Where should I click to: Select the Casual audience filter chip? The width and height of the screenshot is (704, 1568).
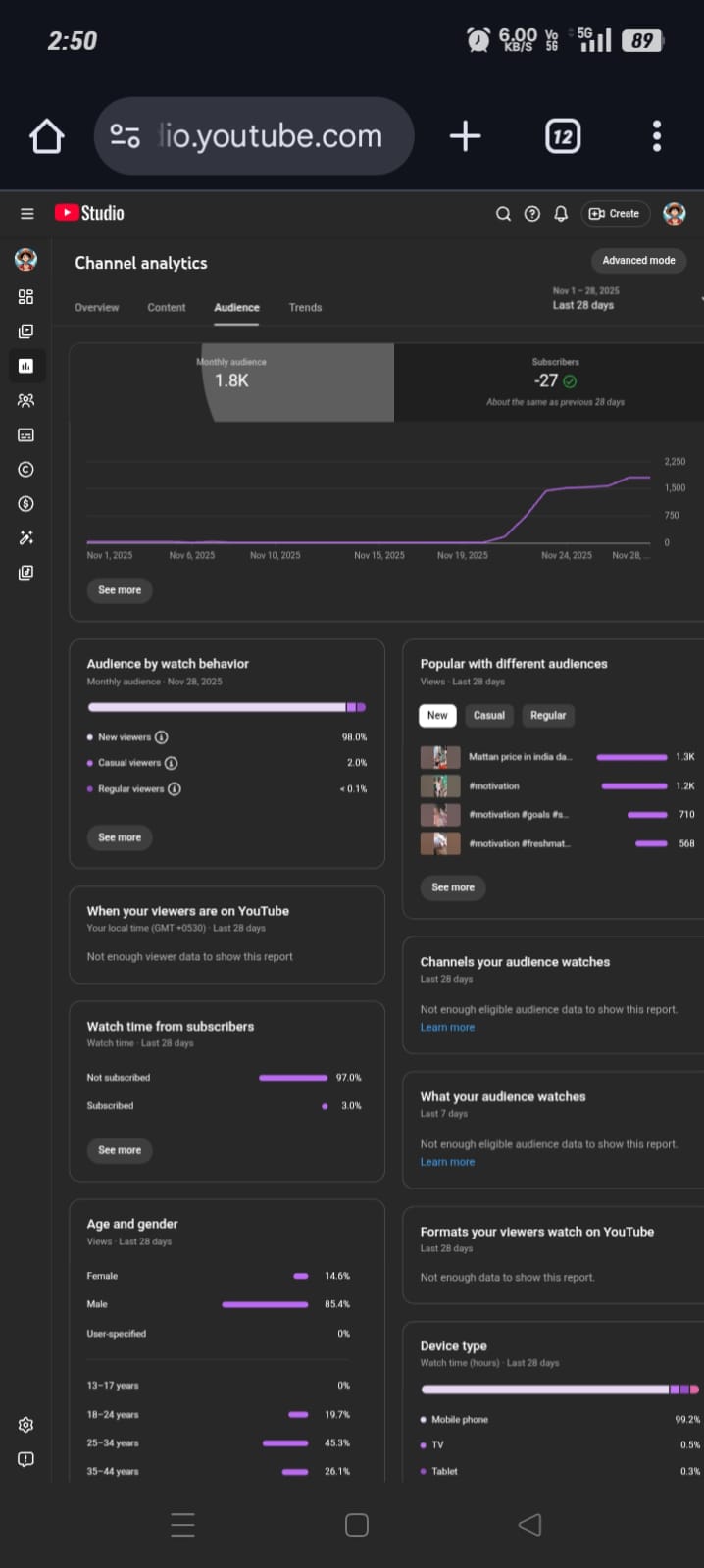click(x=488, y=715)
